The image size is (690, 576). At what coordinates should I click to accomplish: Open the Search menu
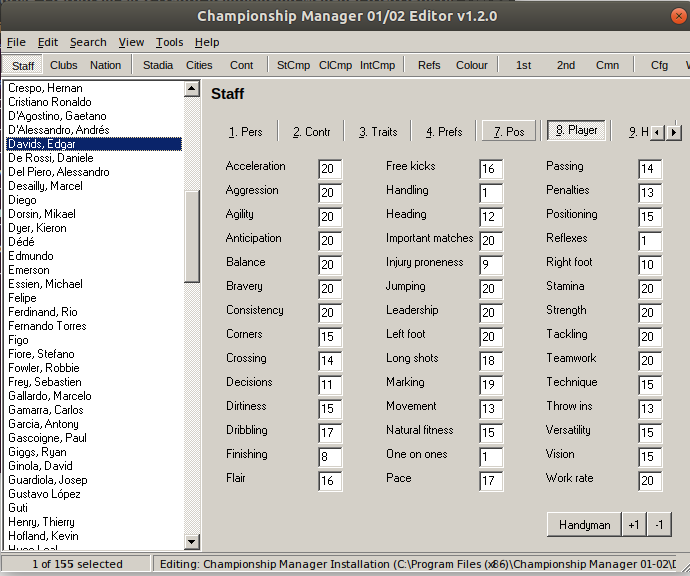pos(88,42)
